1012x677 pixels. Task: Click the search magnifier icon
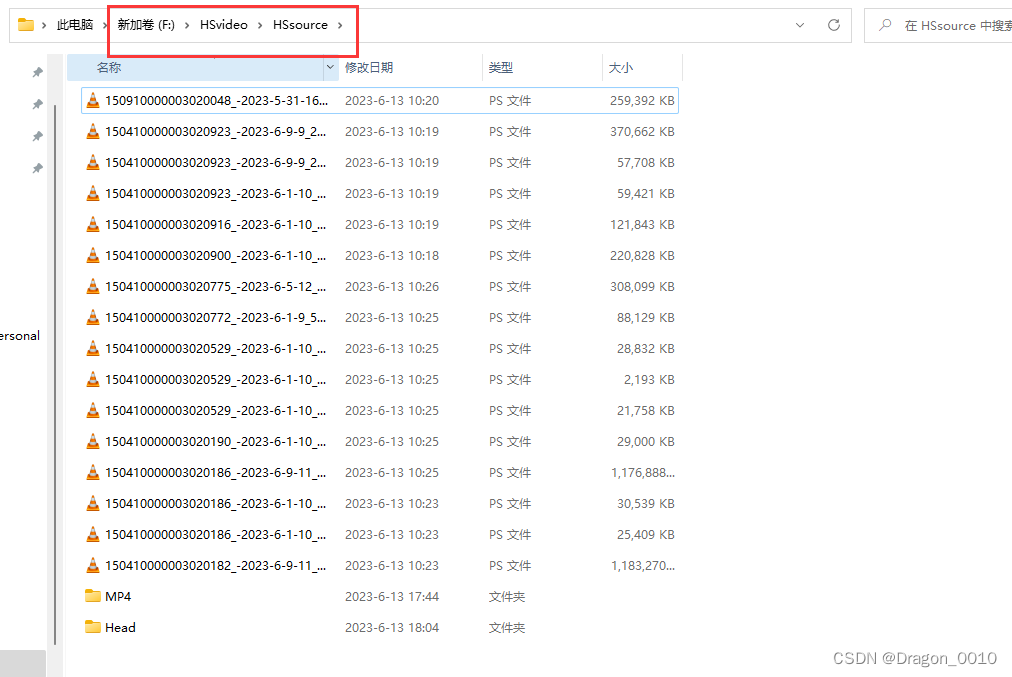(x=886, y=25)
